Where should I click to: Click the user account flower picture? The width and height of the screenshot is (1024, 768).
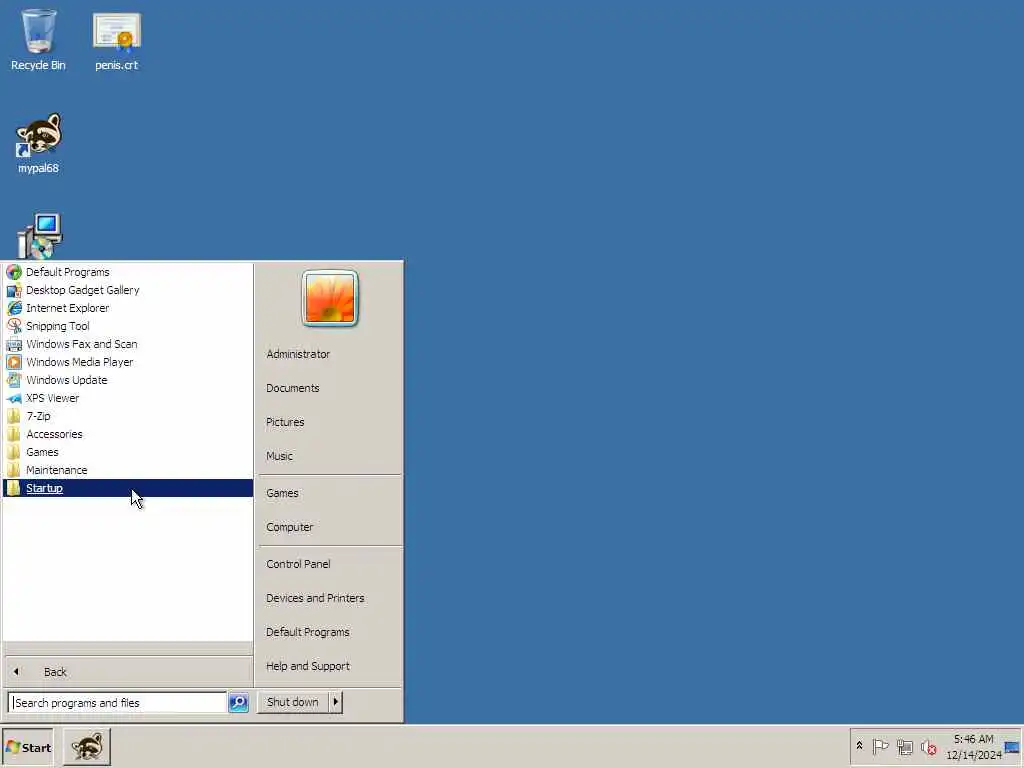click(330, 298)
